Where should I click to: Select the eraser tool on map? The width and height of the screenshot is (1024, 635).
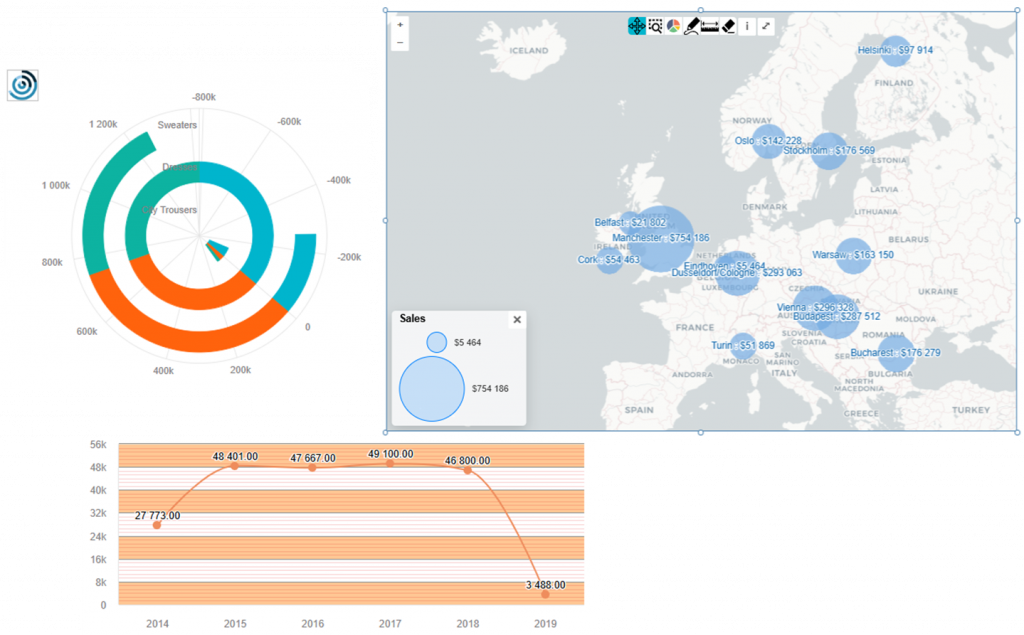(x=728, y=26)
